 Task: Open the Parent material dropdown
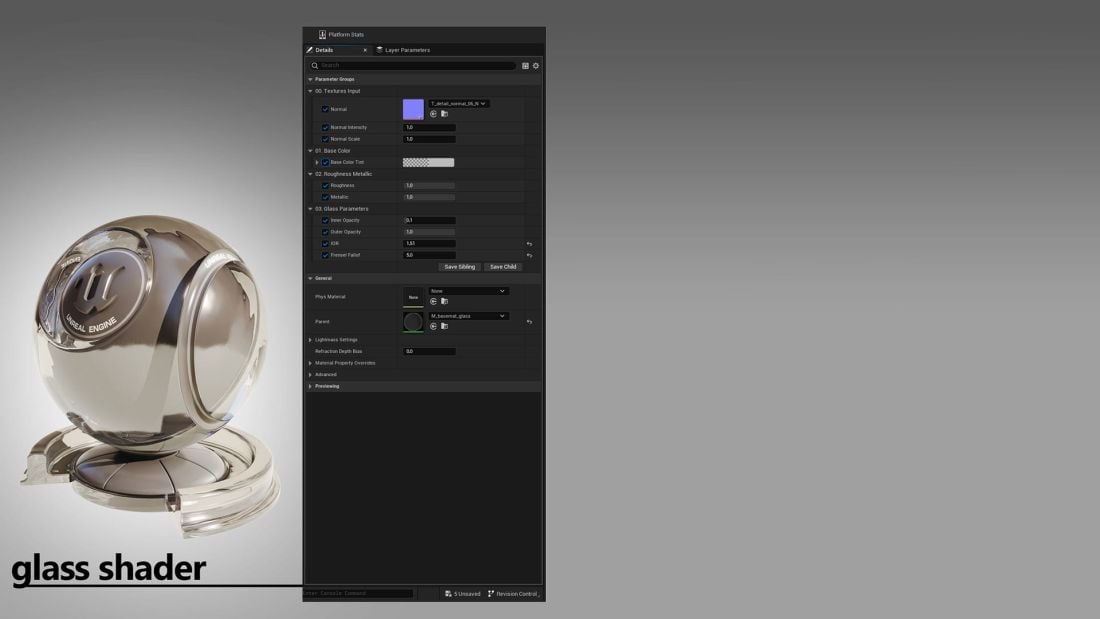click(x=469, y=316)
